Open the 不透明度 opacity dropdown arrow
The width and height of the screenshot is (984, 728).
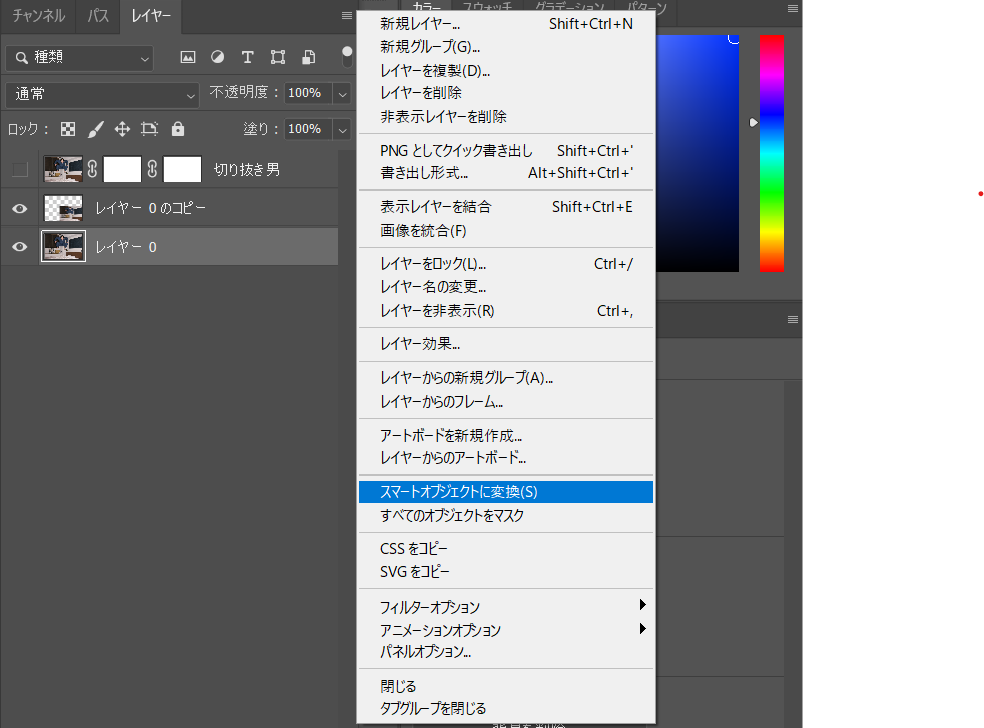coord(343,94)
